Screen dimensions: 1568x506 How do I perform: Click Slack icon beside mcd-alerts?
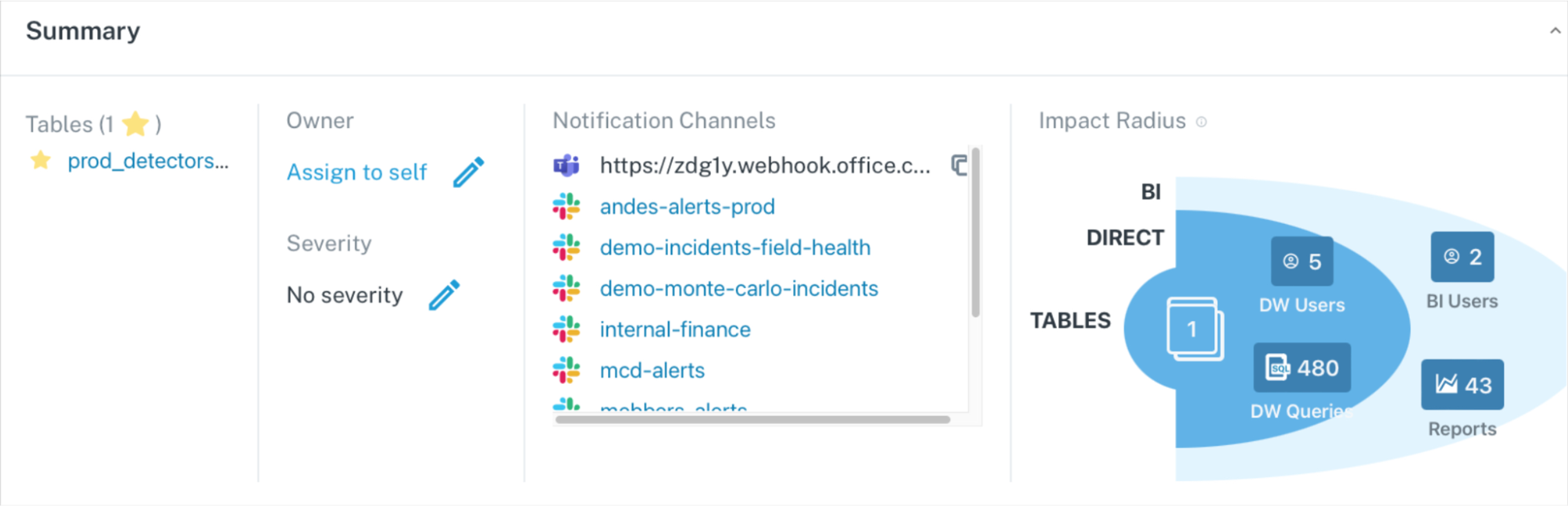point(566,370)
